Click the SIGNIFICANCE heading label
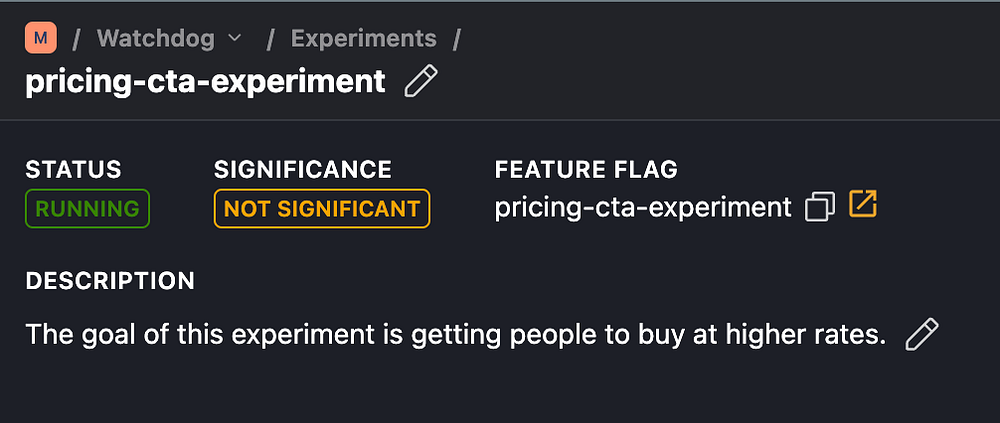 303,170
